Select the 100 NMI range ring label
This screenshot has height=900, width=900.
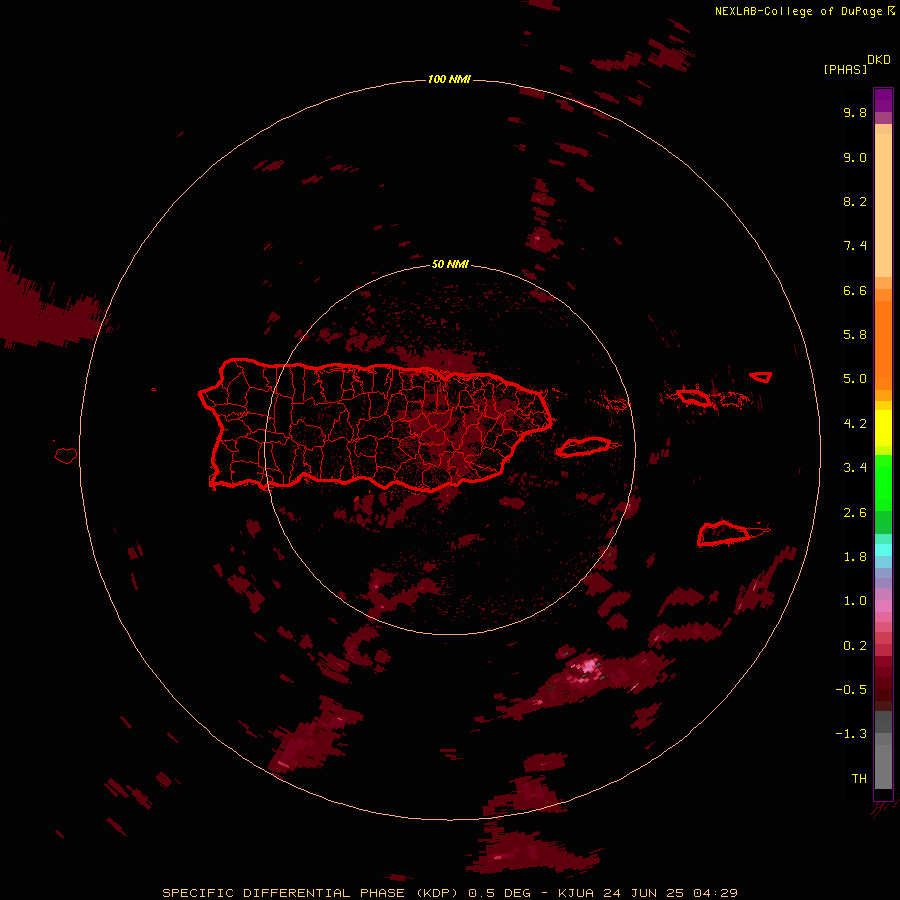coord(449,79)
